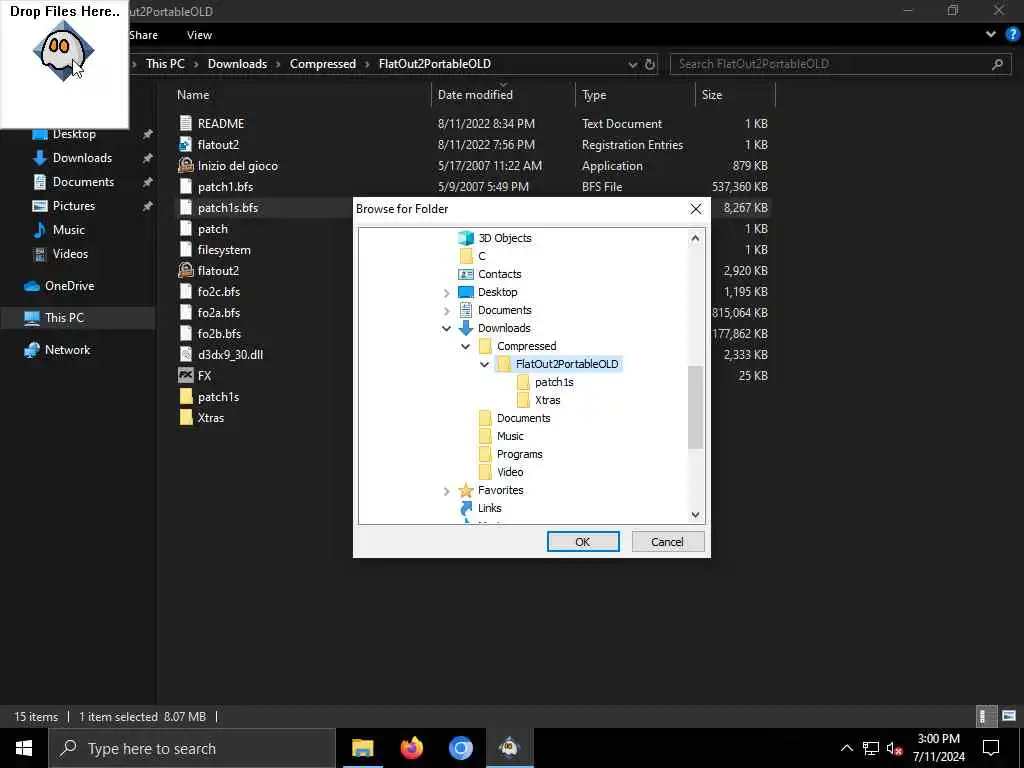Sort files by Name column header

click(193, 95)
